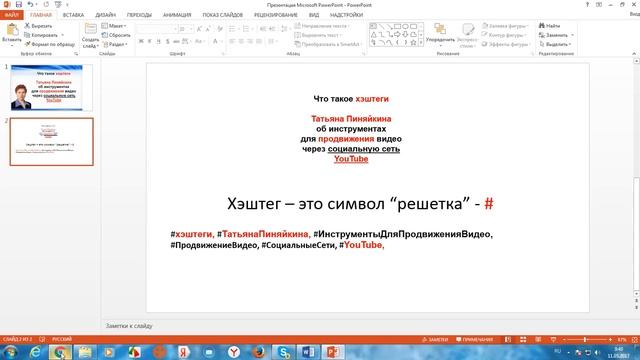Toggle italic К formatting
Screen dimensions: 640x360
point(150,41)
